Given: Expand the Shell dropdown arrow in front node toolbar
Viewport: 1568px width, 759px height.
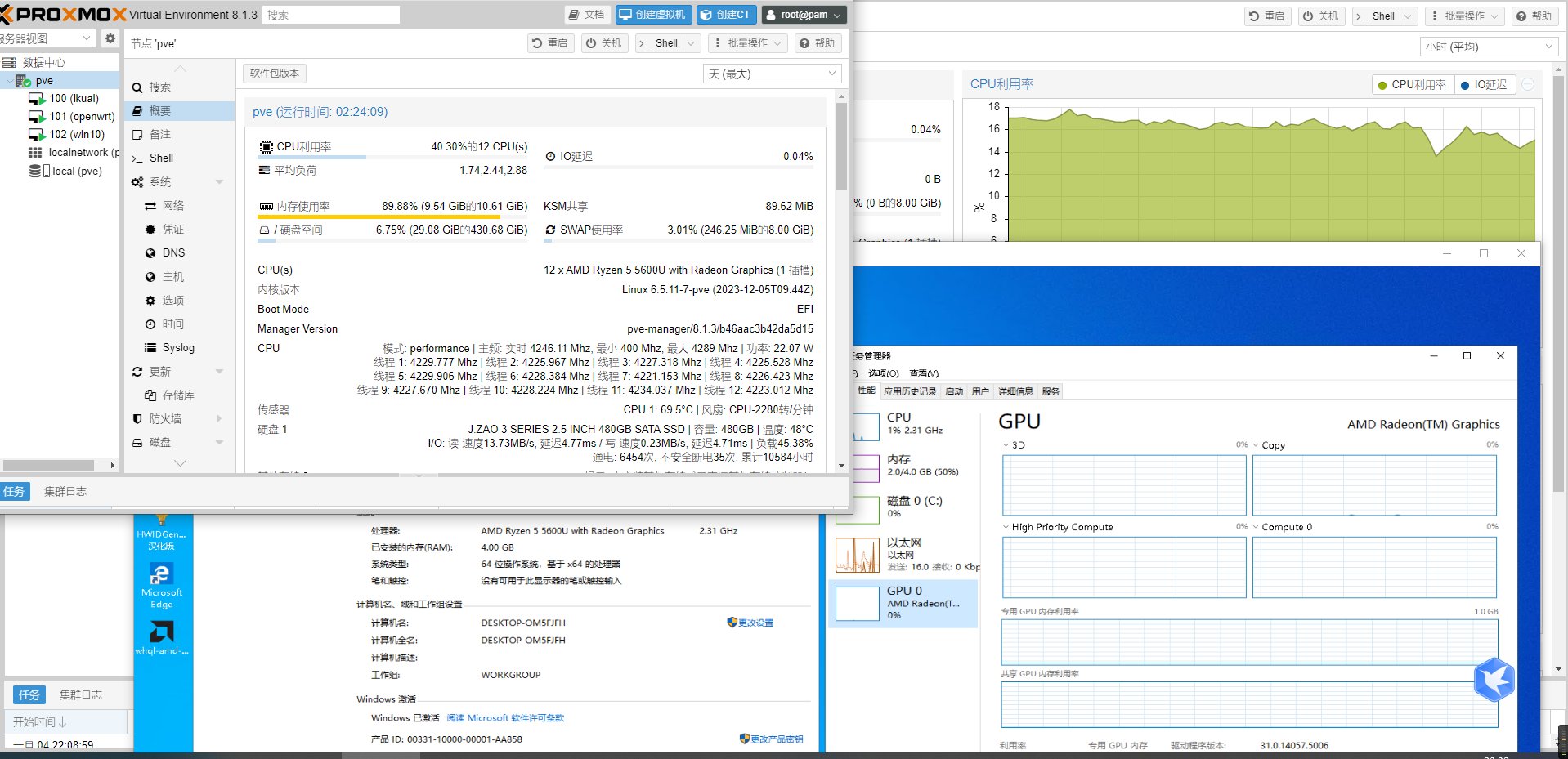Looking at the screenshot, I should (691, 43).
